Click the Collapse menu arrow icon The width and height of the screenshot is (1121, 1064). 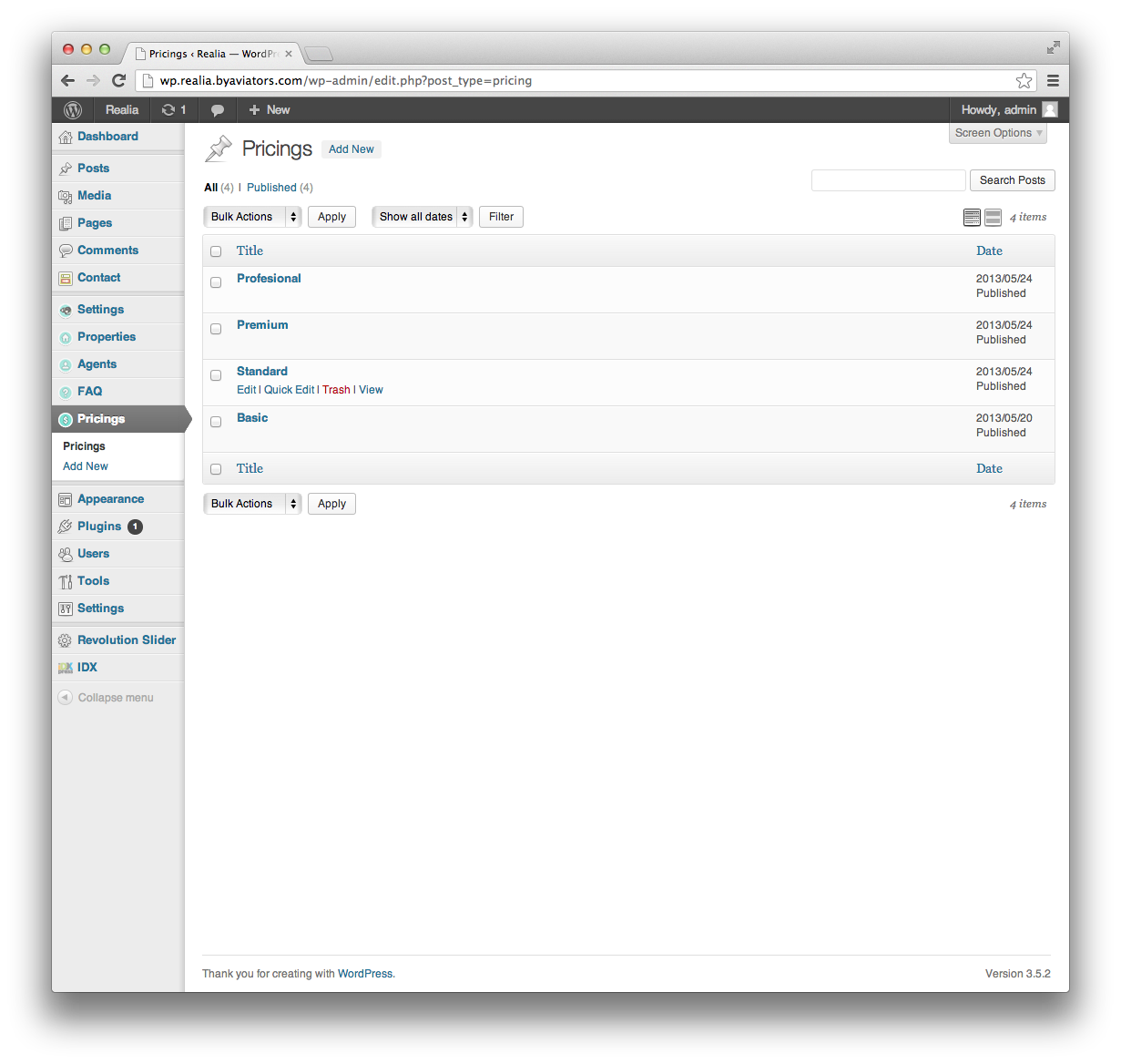click(65, 697)
